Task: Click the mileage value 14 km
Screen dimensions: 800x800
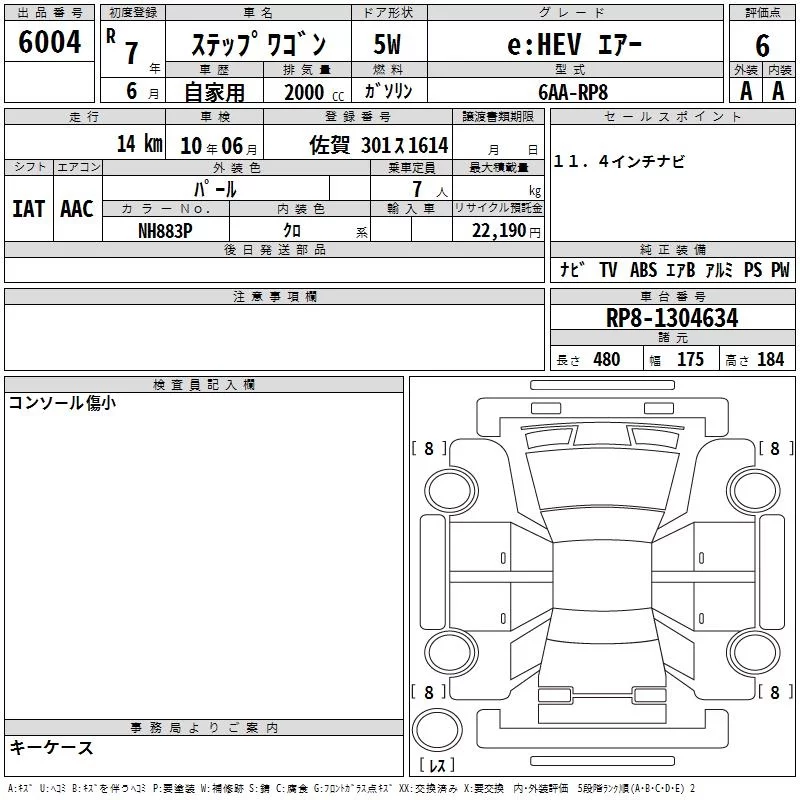Action: click(140, 144)
